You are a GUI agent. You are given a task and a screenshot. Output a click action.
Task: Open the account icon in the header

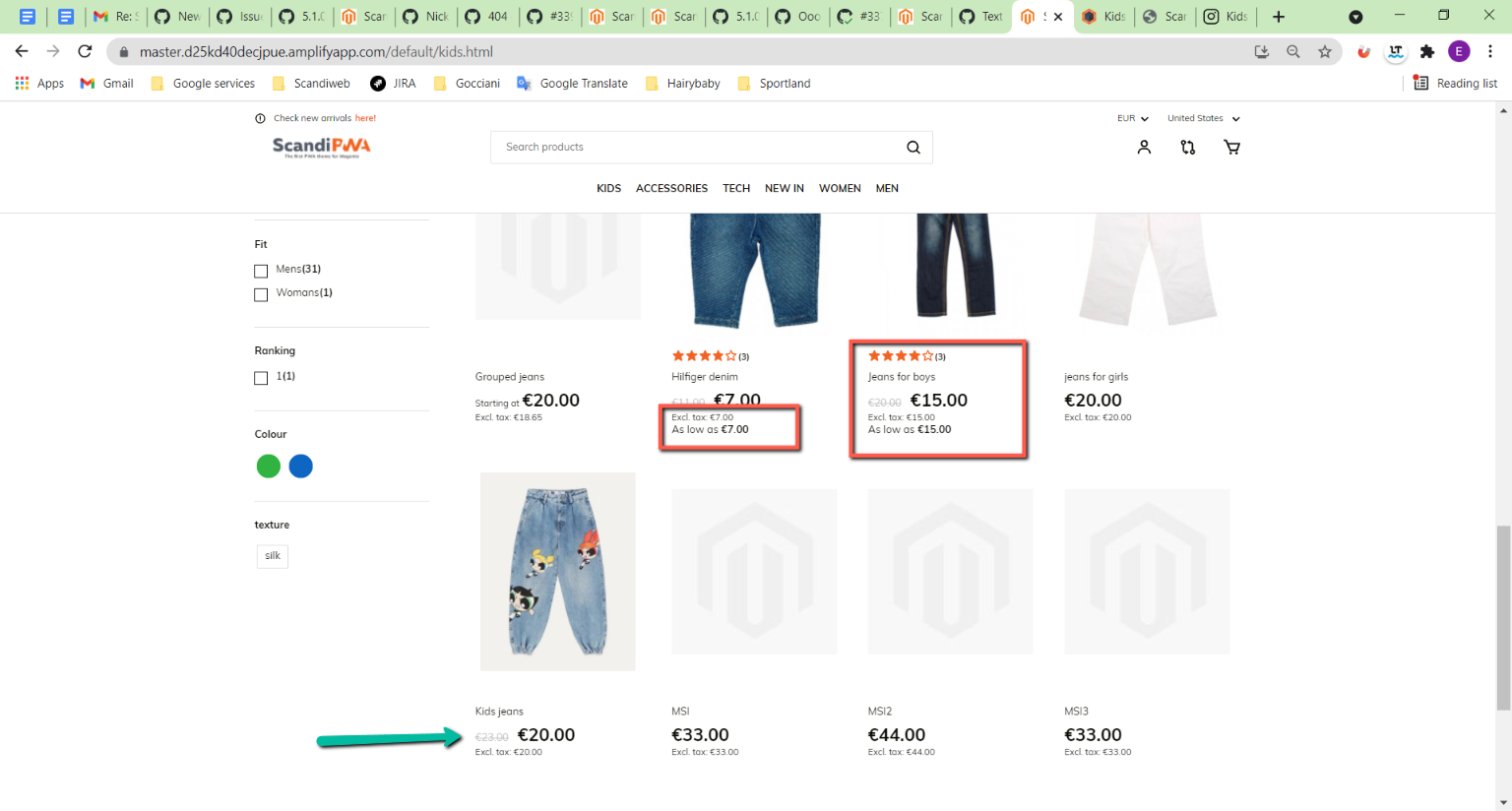(1143, 147)
